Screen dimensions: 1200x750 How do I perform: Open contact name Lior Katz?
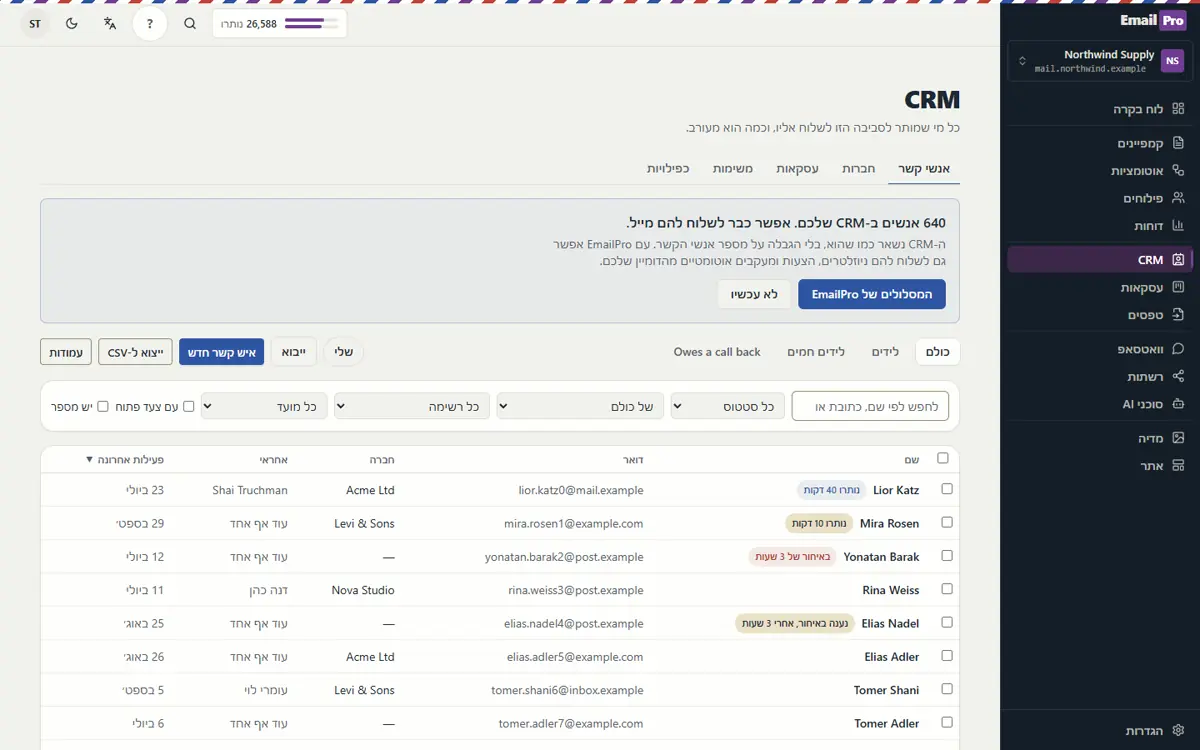(x=896, y=490)
